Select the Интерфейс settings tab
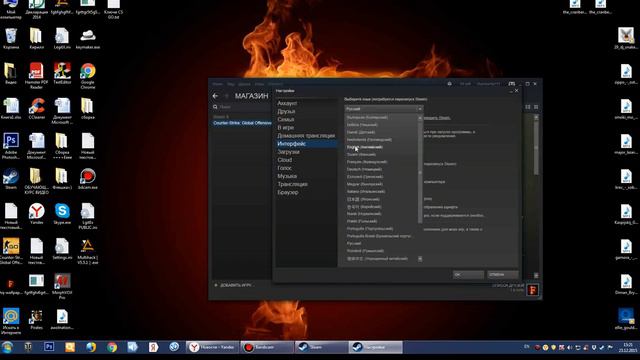The width and height of the screenshot is (640, 360). click(x=306, y=144)
